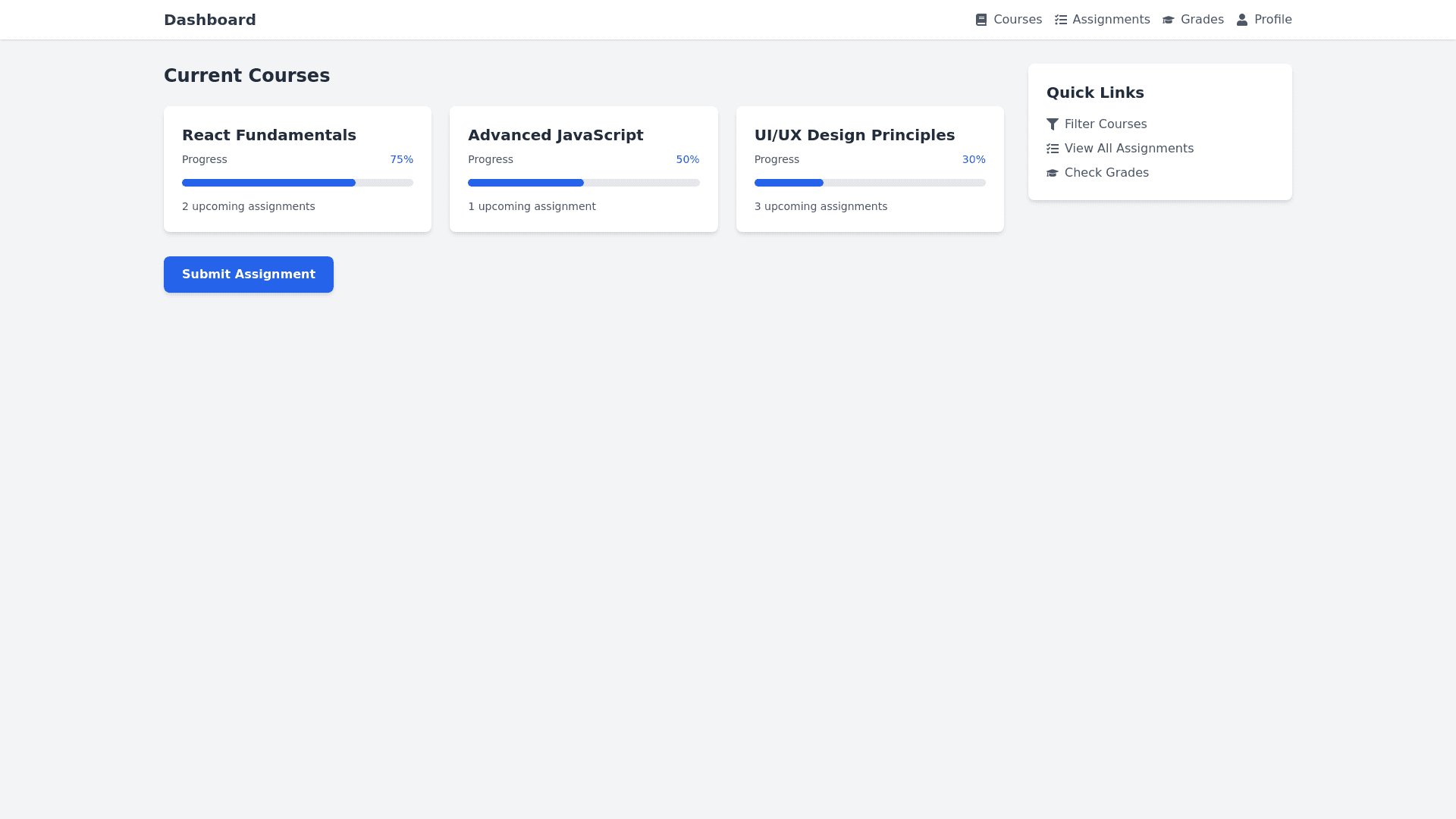Click the user icon beside Profile

pos(1242,20)
